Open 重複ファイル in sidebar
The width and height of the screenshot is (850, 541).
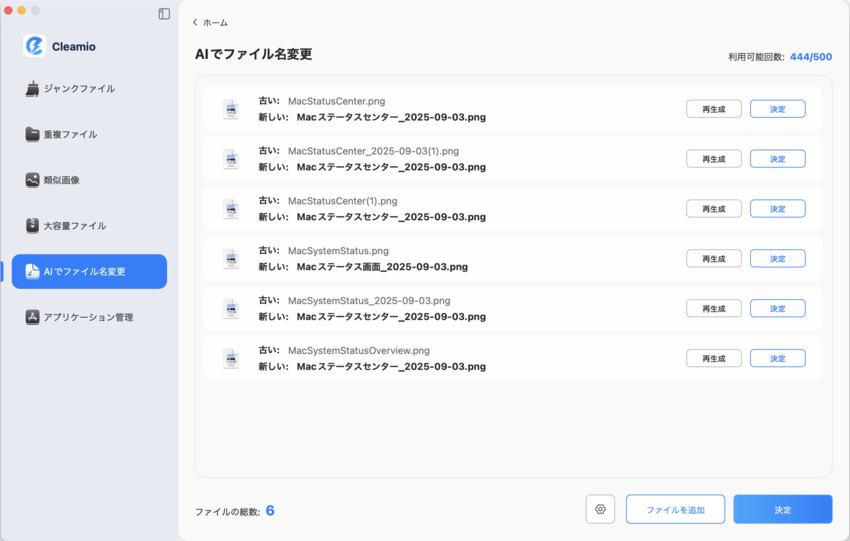pyautogui.click(x=89, y=134)
